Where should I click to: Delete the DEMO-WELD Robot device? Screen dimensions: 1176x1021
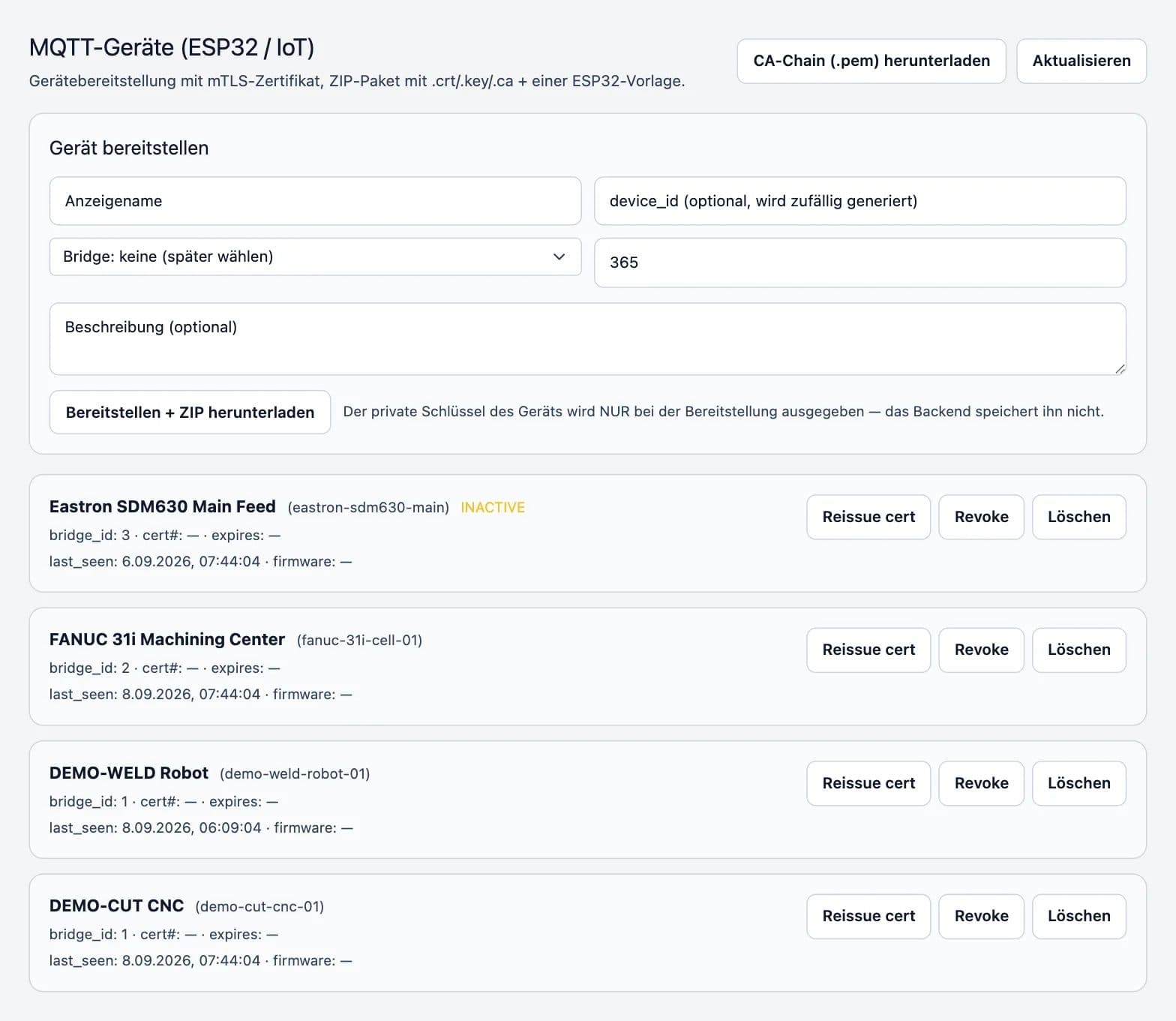click(1078, 783)
